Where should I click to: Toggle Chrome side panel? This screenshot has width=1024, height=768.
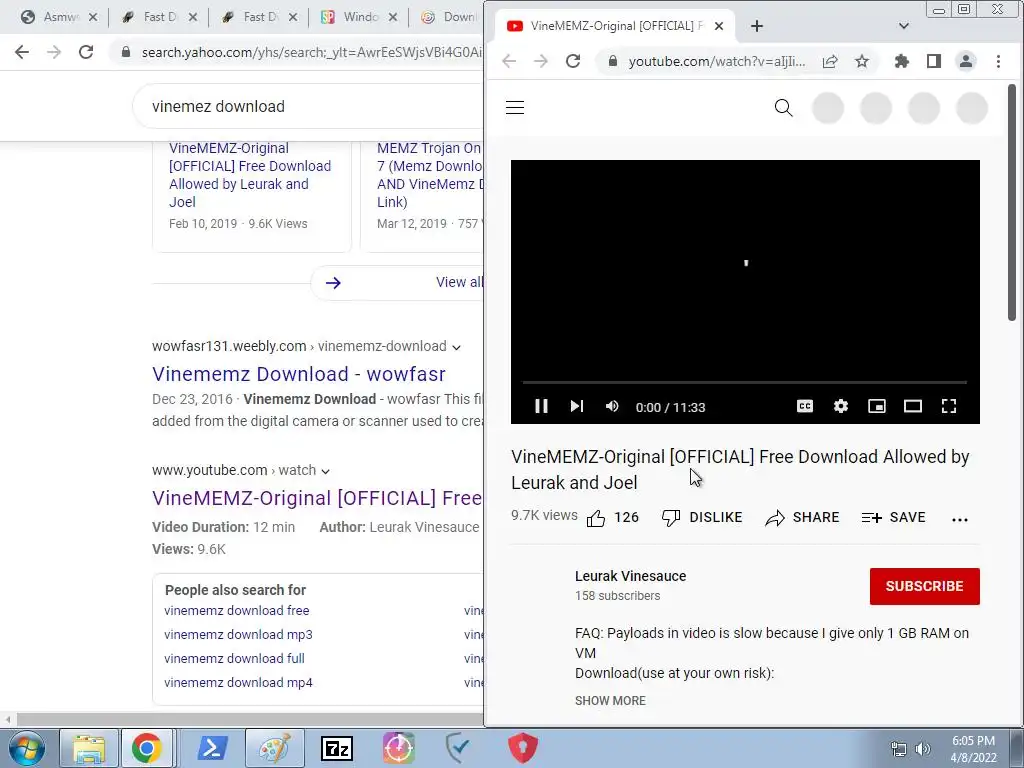[933, 61]
